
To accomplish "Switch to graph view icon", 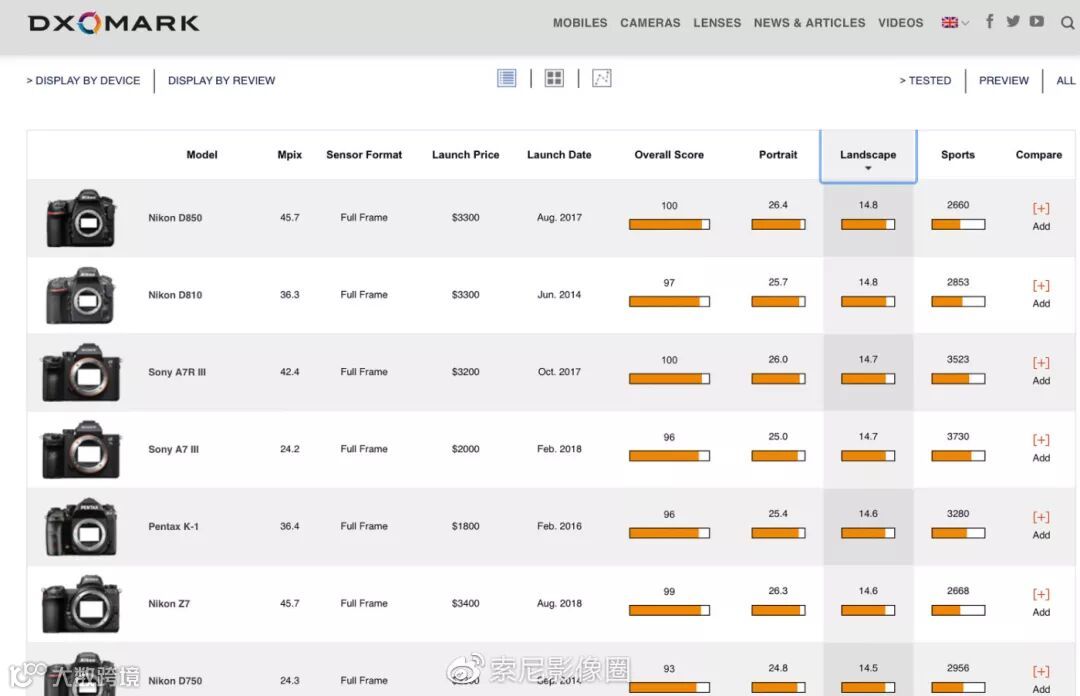I will (x=601, y=79).
